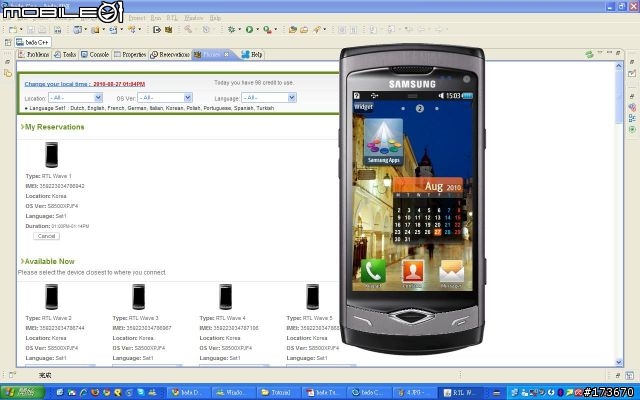The image size is (640, 400).
Task: Select the RTL Wave 2 phone thumbnail
Action: pyautogui.click(x=51, y=296)
